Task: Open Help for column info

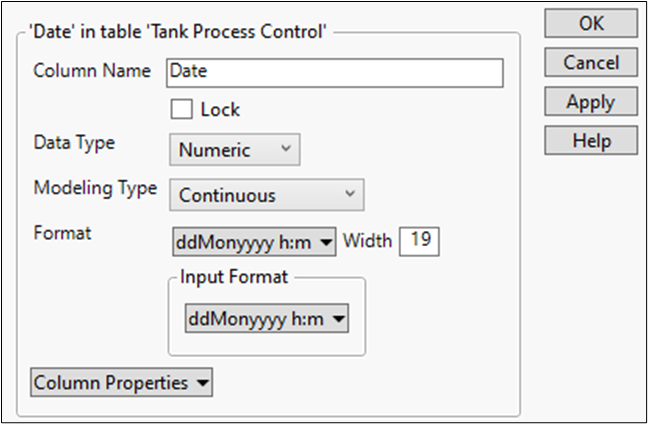Action: click(x=591, y=141)
